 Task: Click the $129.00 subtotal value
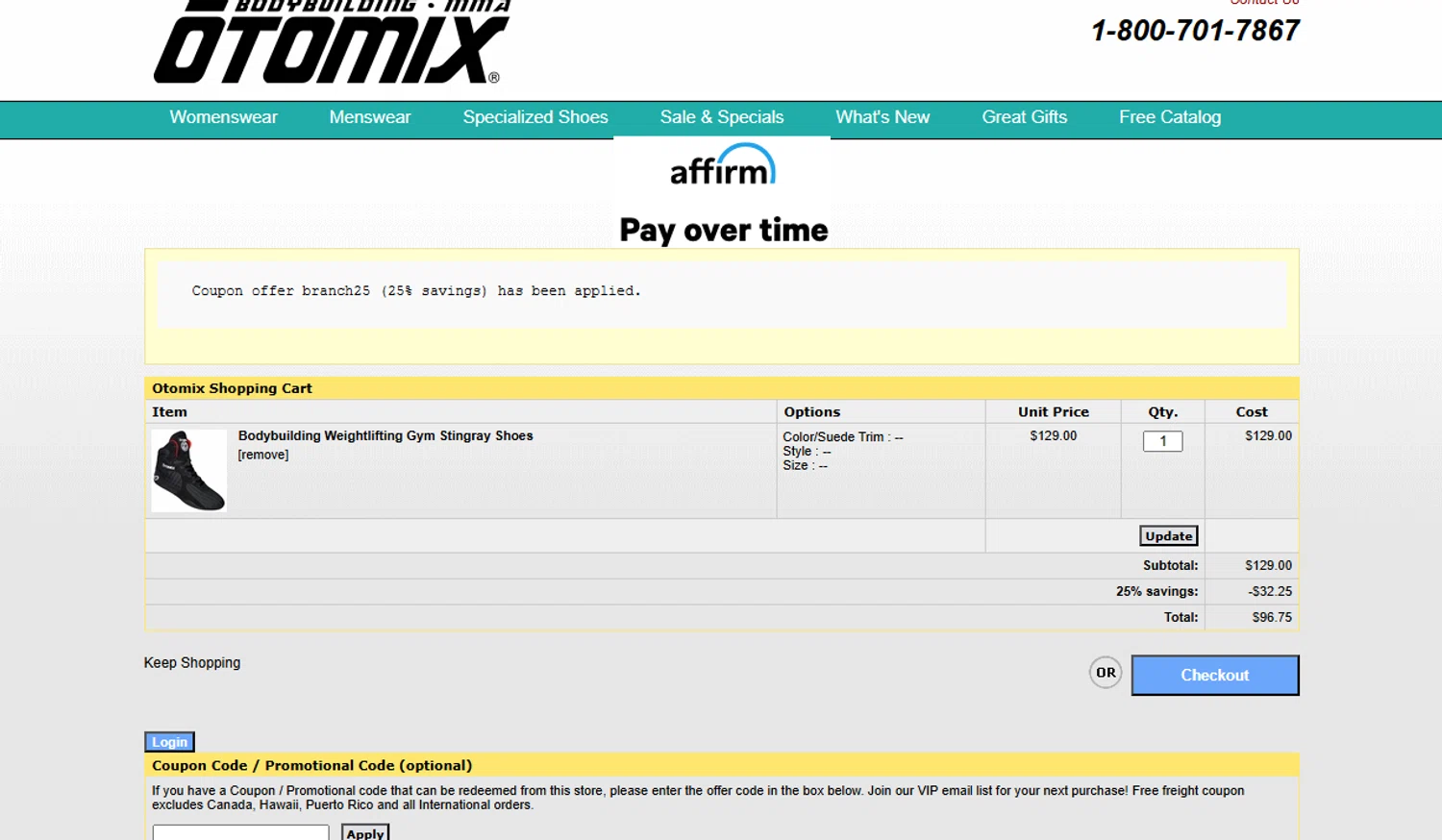point(1269,565)
